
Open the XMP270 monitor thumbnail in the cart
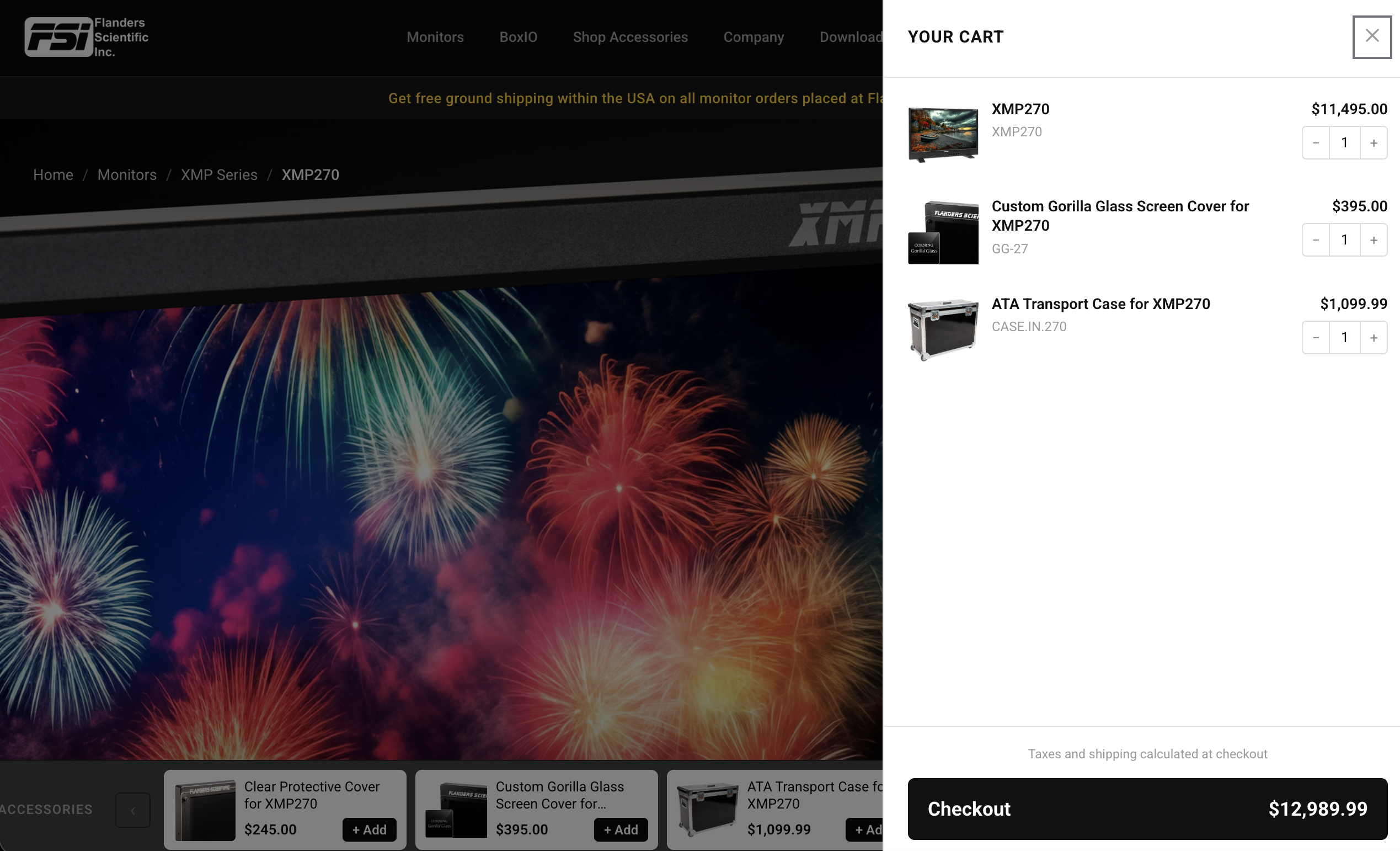[x=943, y=135]
